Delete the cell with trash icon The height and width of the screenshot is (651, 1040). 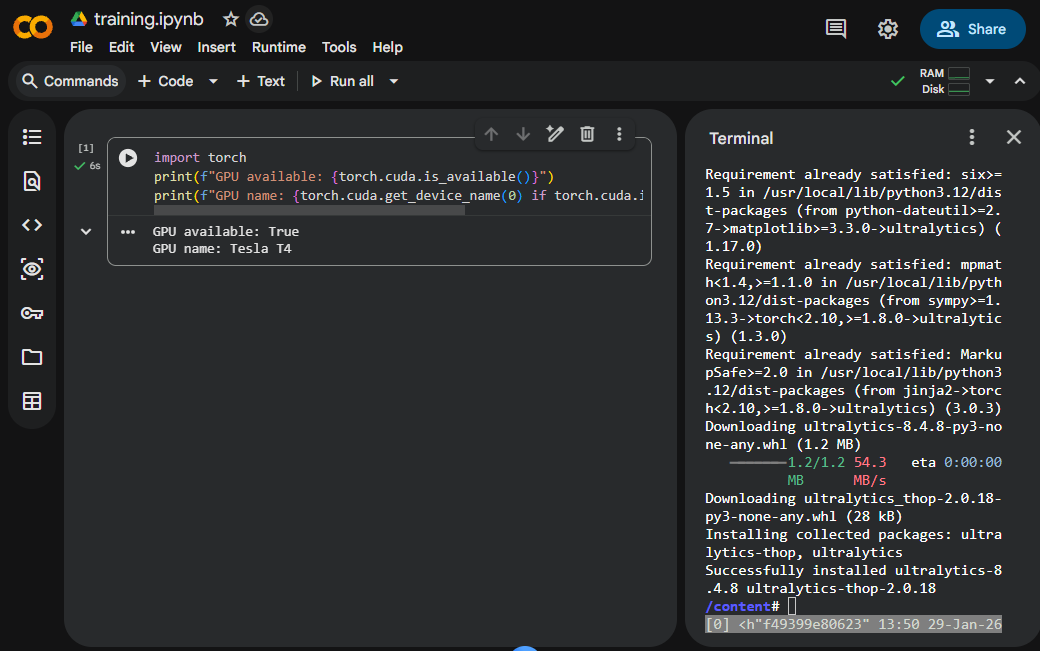pyautogui.click(x=587, y=134)
